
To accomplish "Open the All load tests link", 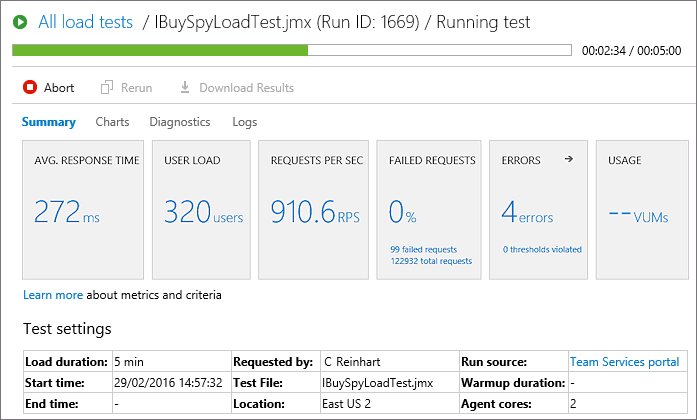I will point(85,22).
